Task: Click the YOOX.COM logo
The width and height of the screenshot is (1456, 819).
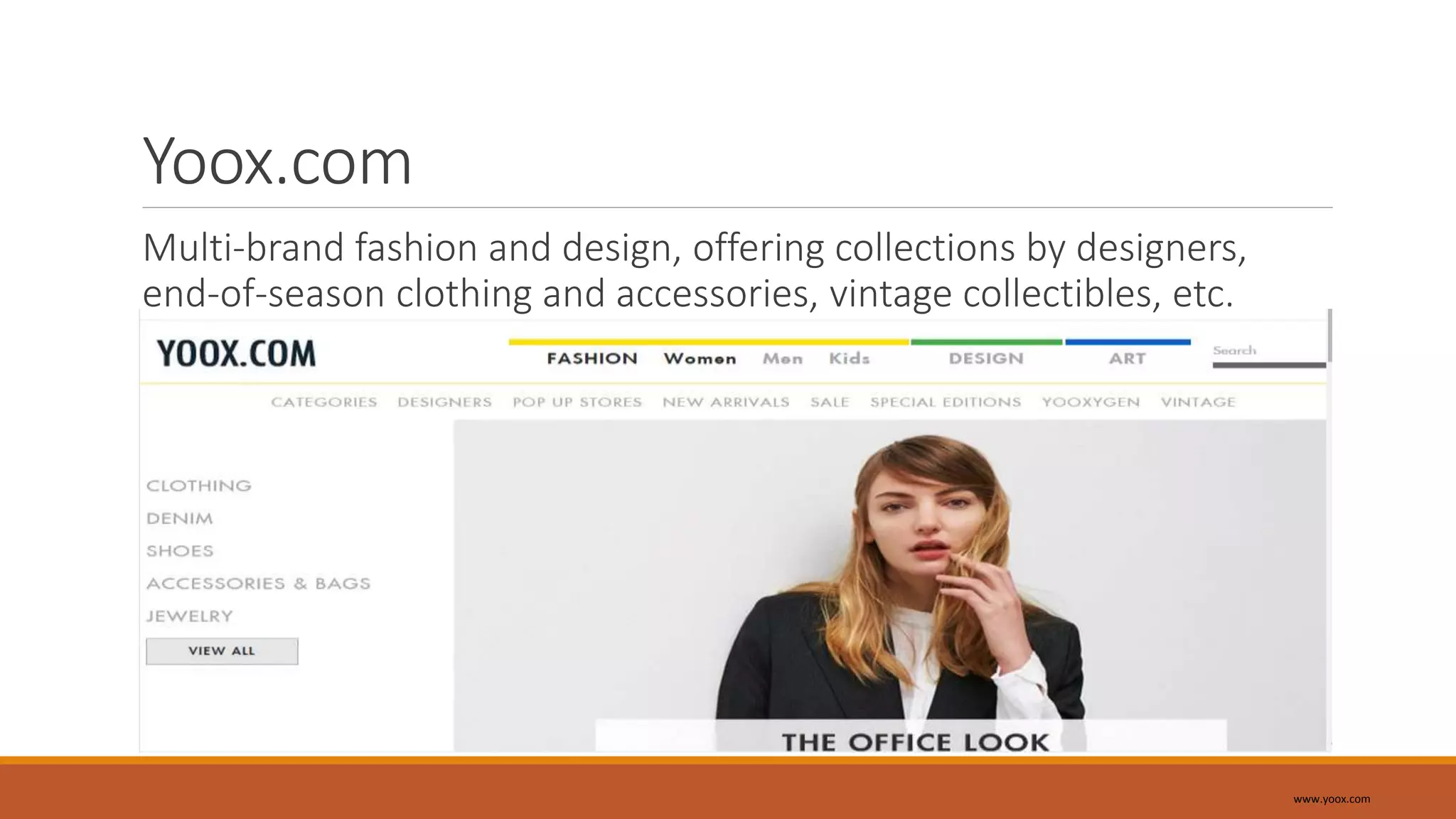Action: click(x=236, y=354)
